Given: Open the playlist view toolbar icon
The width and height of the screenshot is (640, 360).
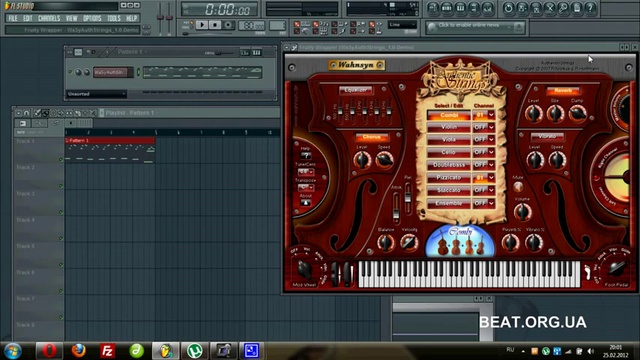Looking at the screenshot, I should (x=433, y=8).
